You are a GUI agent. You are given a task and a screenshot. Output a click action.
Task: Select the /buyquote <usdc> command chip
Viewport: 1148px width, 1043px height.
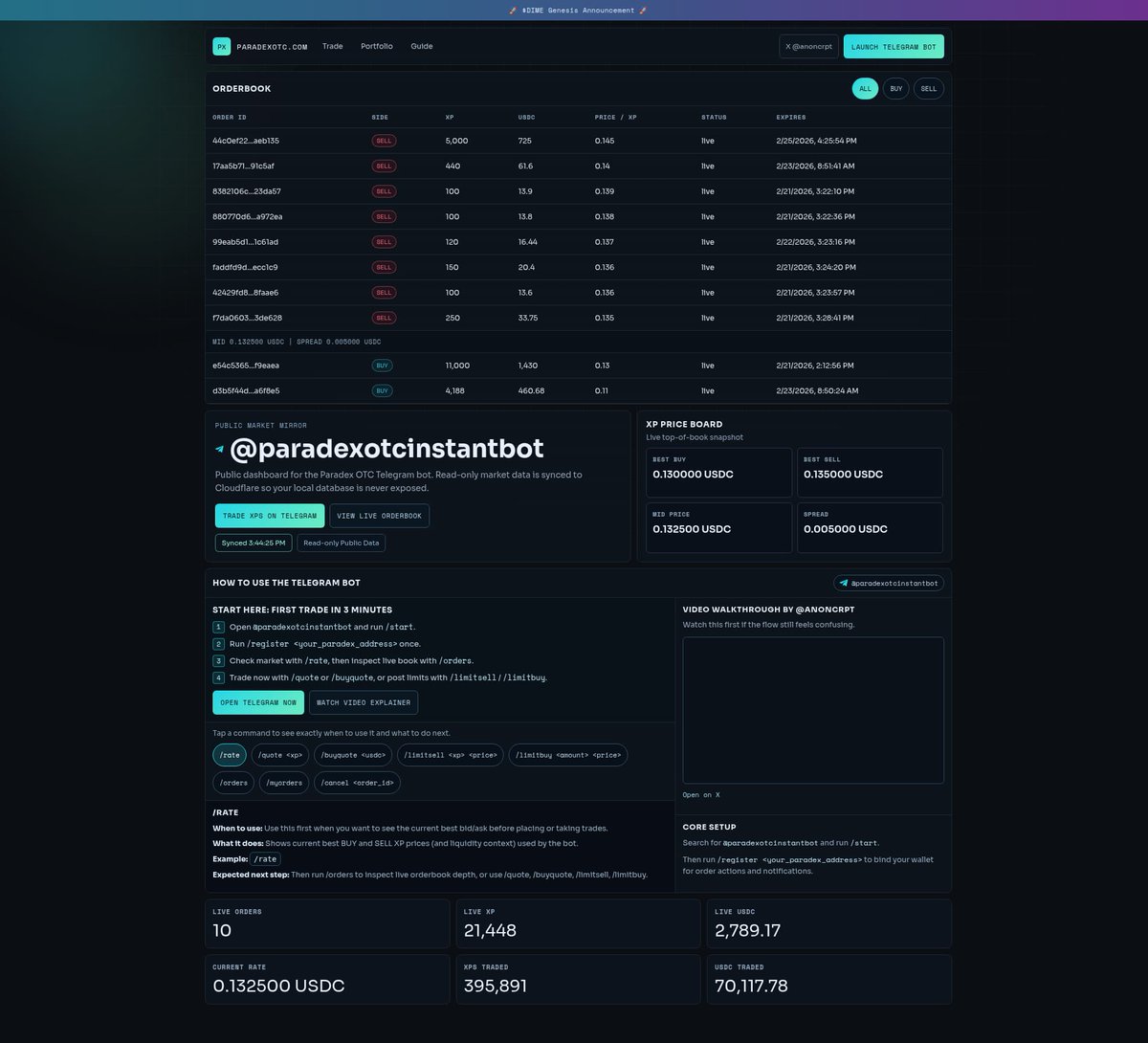353,755
